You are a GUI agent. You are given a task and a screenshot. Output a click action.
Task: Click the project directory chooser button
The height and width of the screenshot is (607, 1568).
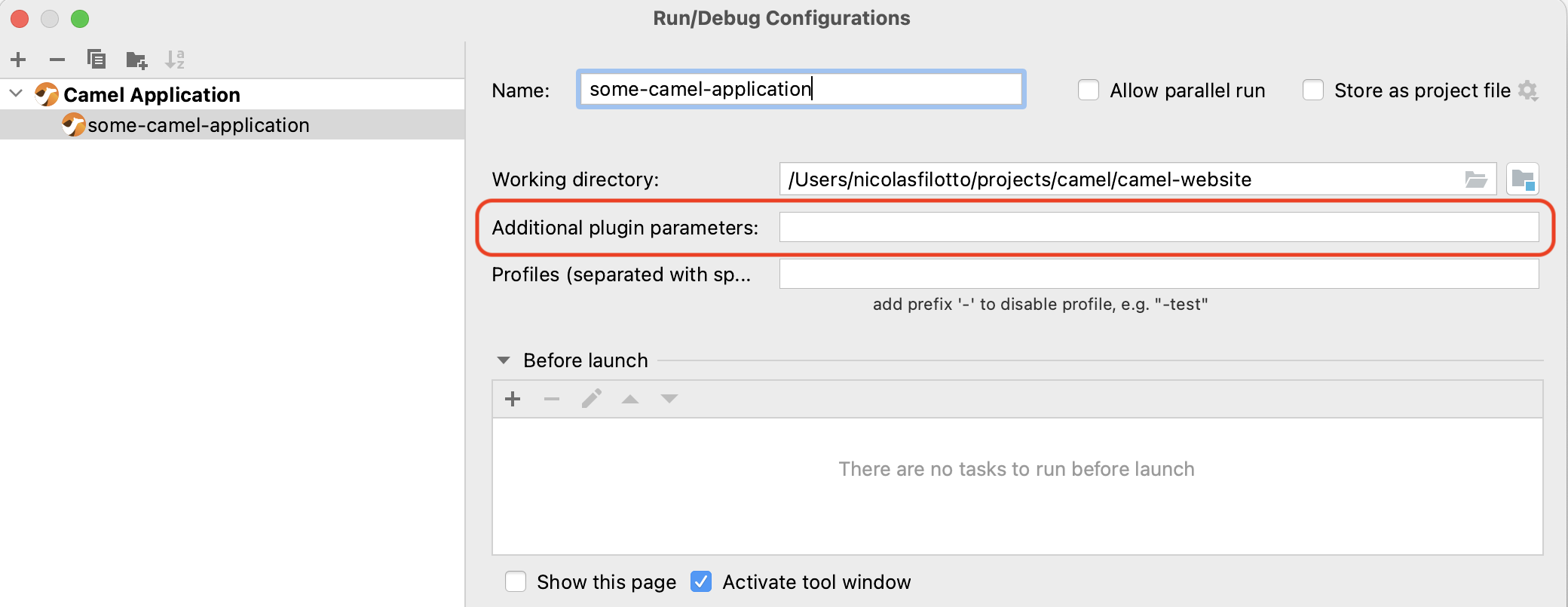click(1522, 179)
